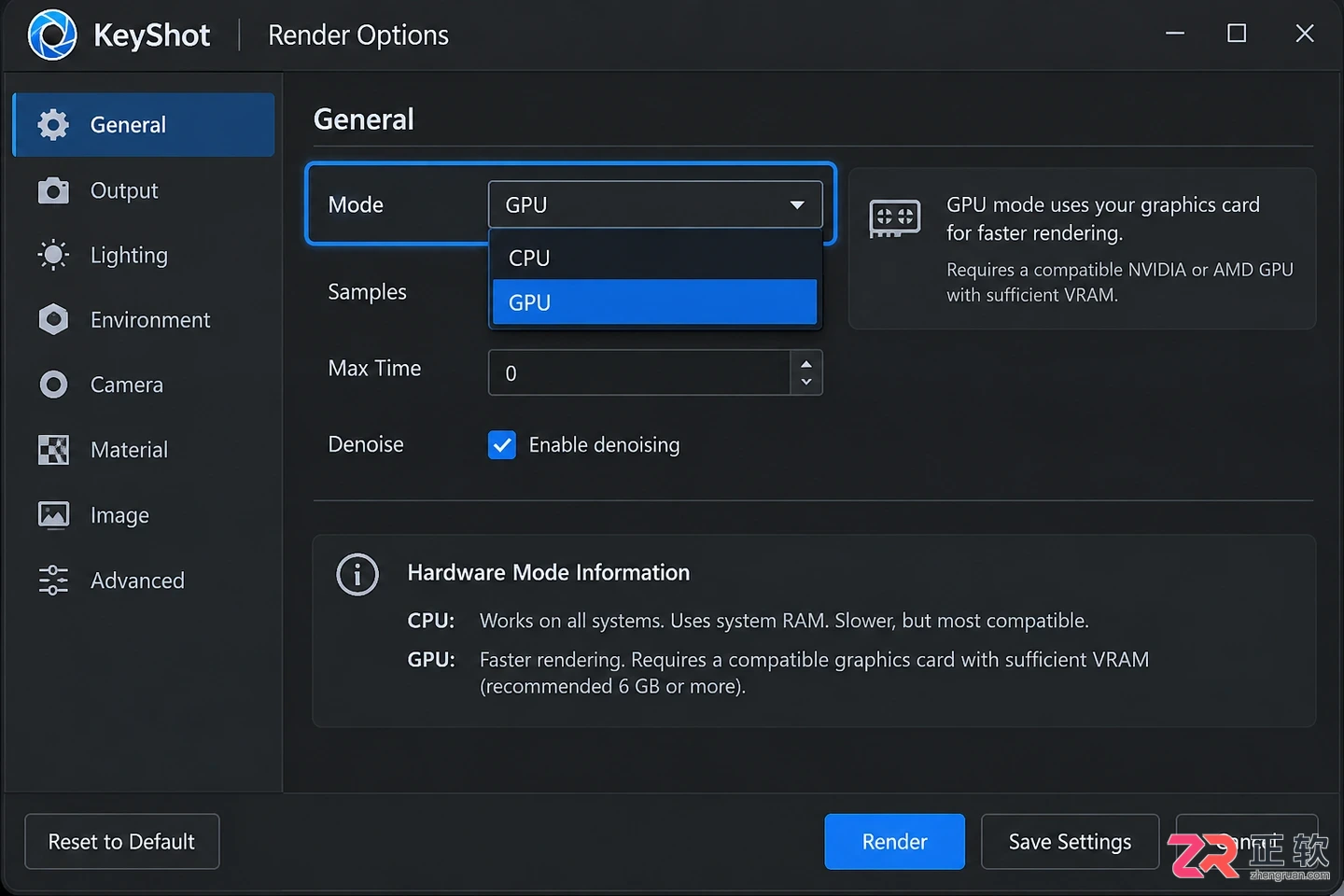Image resolution: width=1344 pixels, height=896 pixels.
Task: Click the Render button
Action: (x=894, y=842)
